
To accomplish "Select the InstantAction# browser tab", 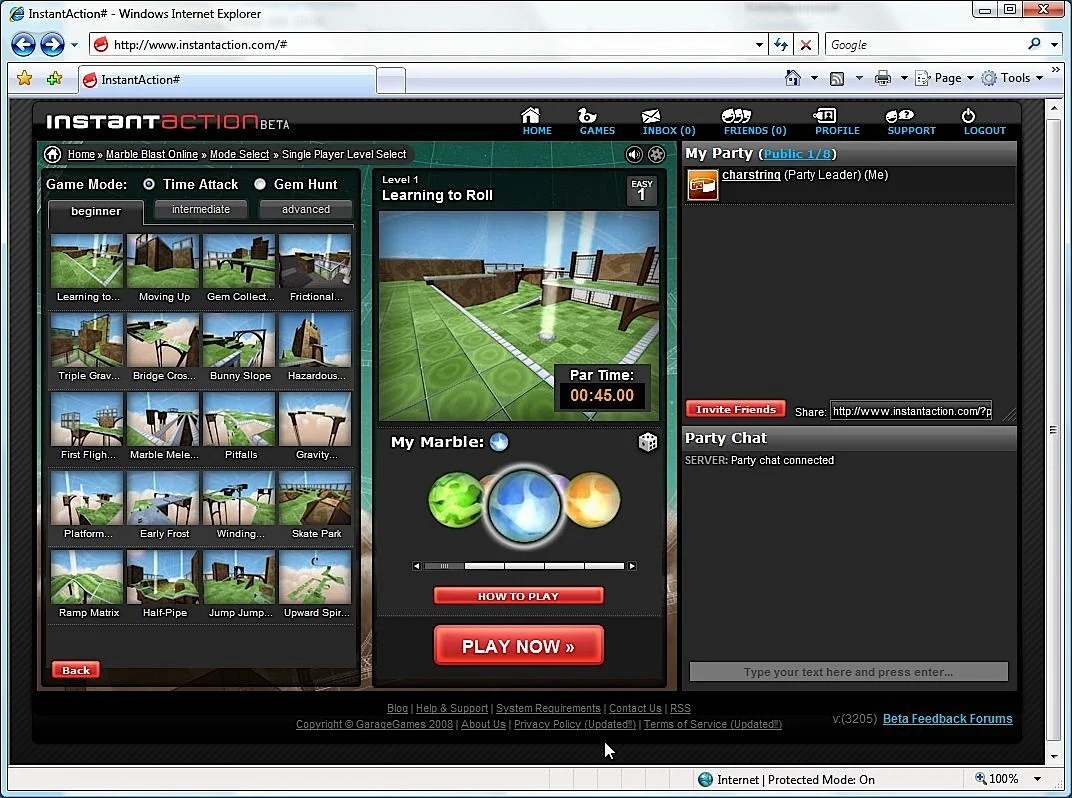I will coord(226,79).
